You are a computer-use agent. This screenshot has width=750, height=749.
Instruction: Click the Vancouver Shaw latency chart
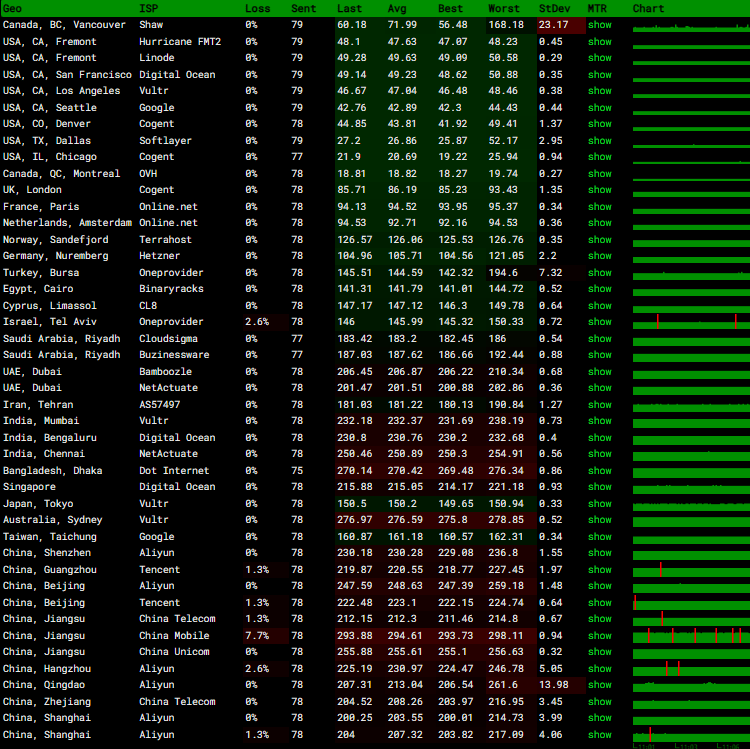tap(691, 27)
